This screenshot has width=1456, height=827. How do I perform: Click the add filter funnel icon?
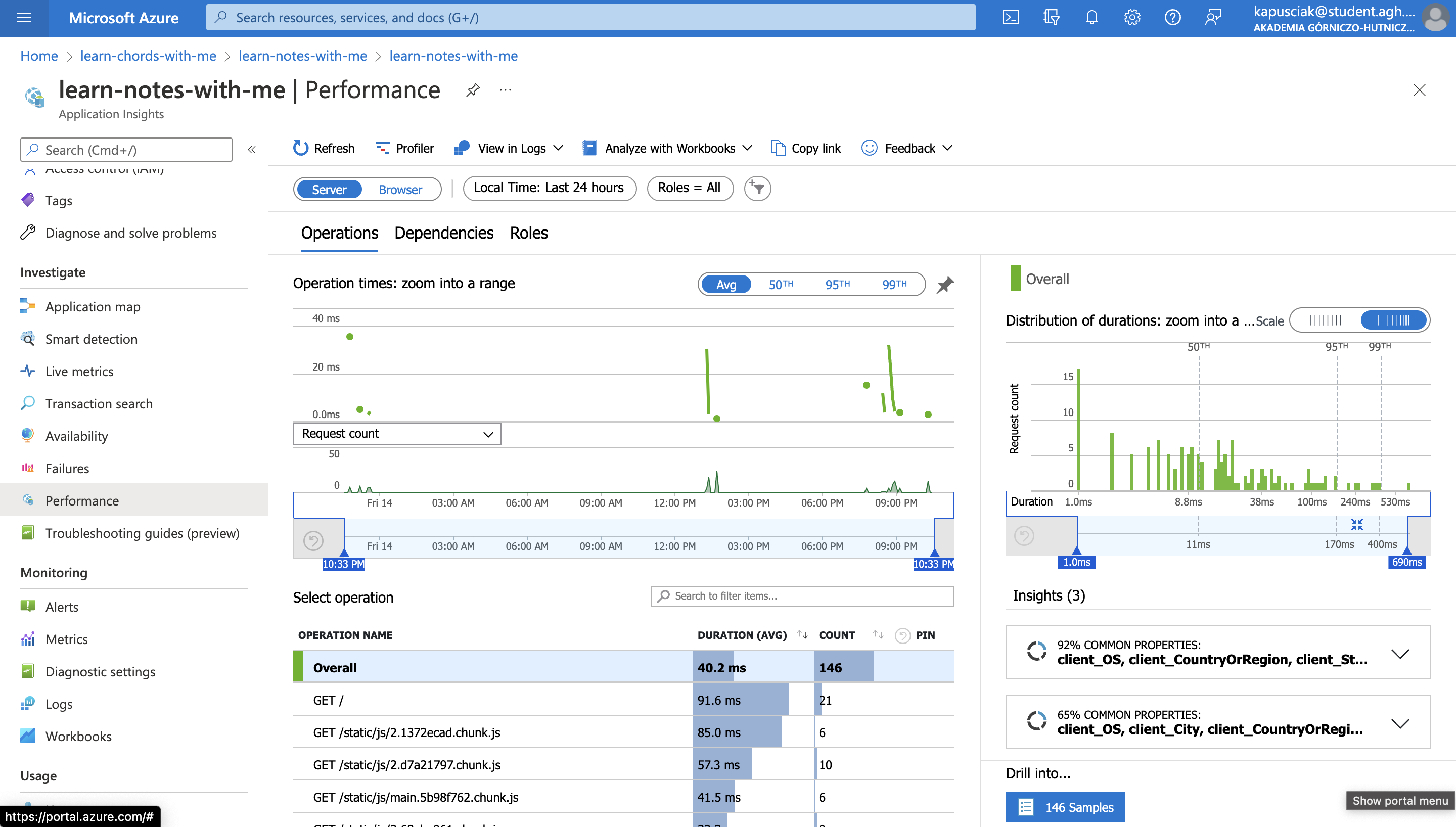click(x=757, y=188)
